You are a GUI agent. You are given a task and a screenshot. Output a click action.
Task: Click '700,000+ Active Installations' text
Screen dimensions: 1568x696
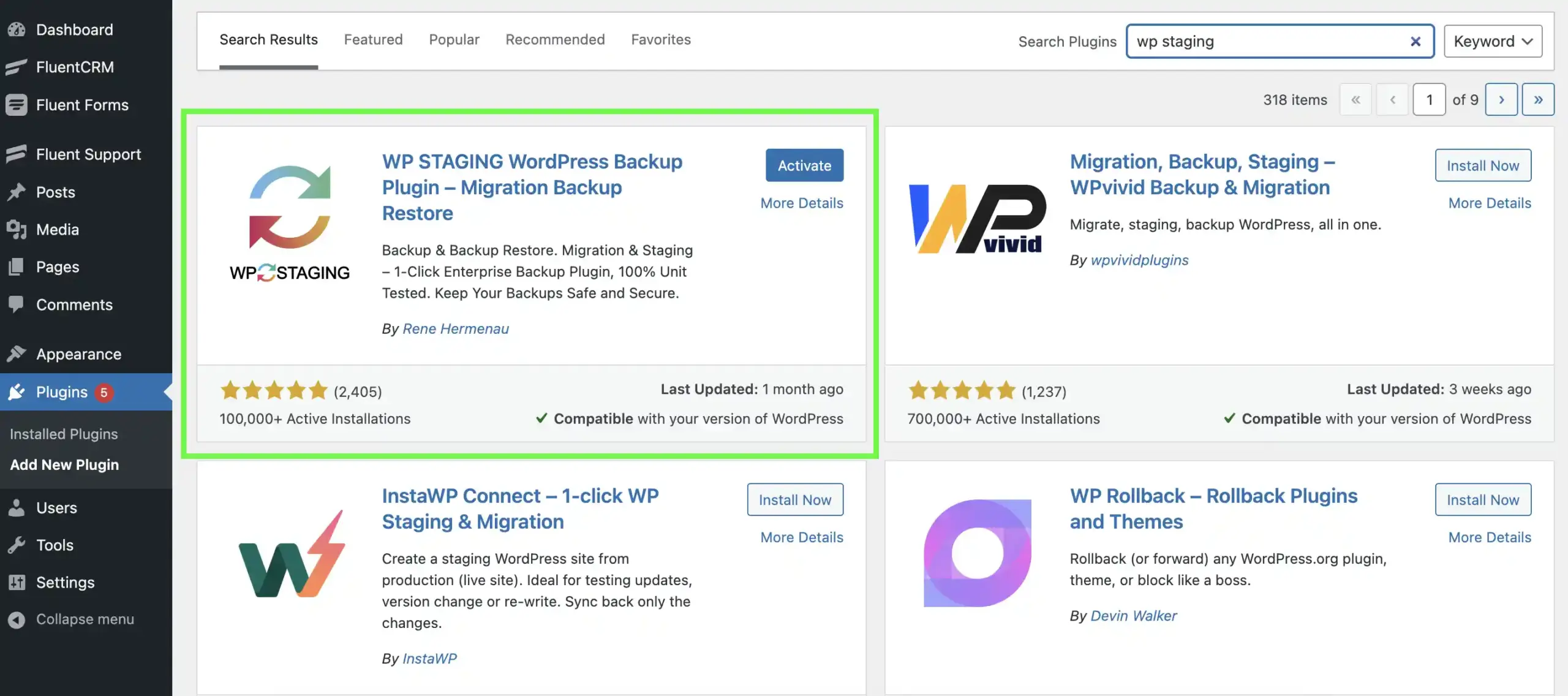[1003, 418]
